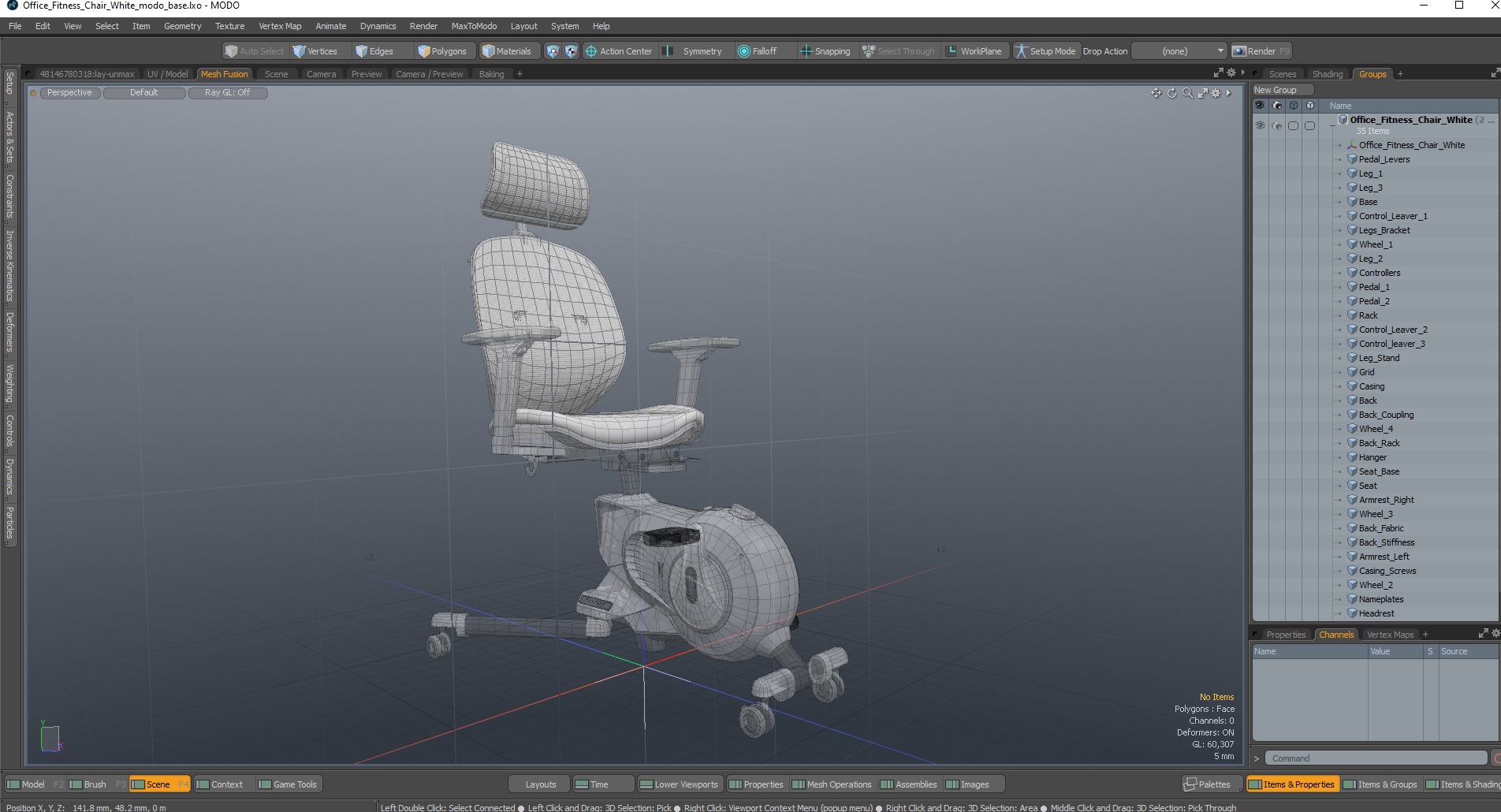The width and height of the screenshot is (1501, 812).
Task: Toggle Select Through mode
Action: coord(899,51)
